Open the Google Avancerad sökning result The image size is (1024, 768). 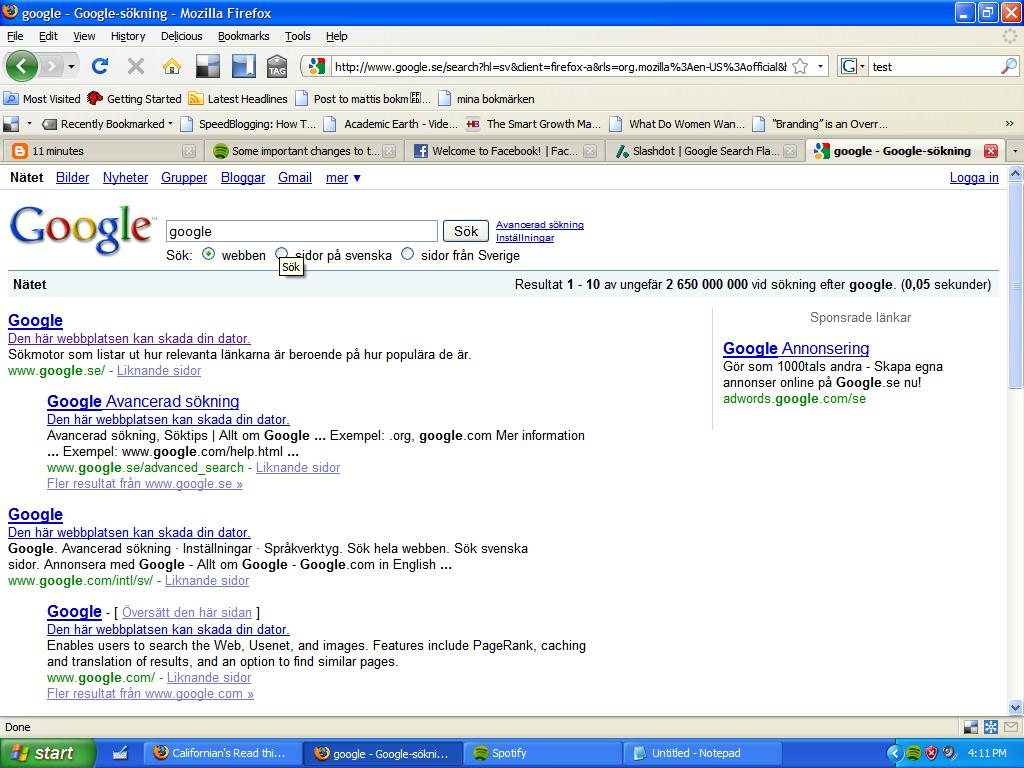coord(143,401)
